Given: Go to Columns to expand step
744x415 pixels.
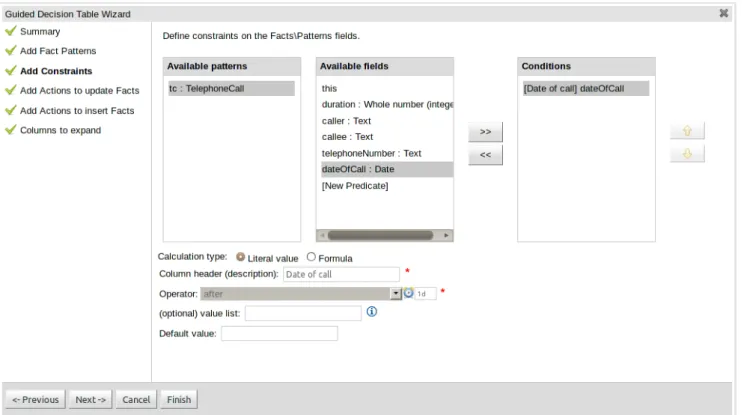Looking at the screenshot, I should [60, 130].
